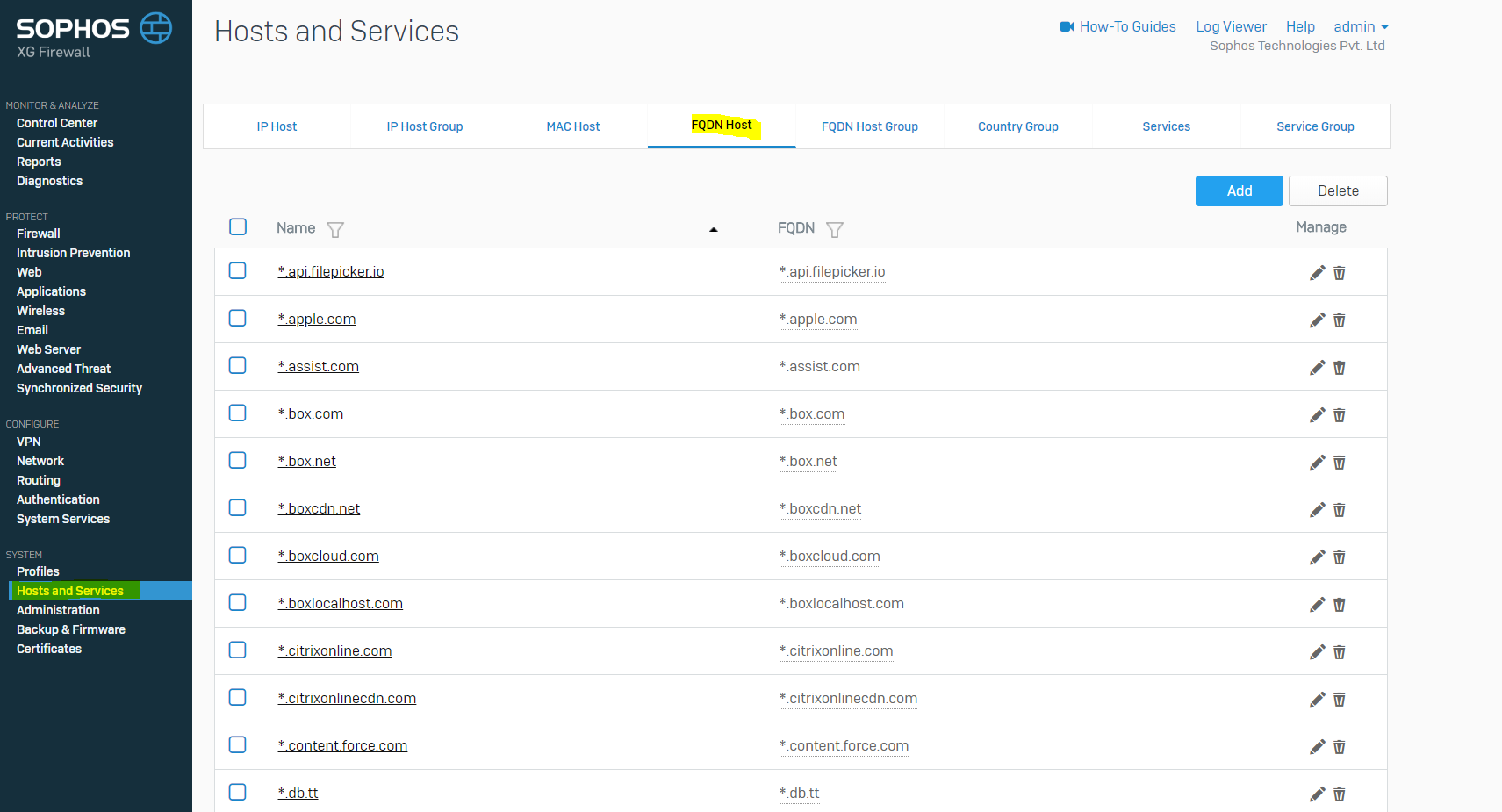Screen dimensions: 1502x812
Task: Tick the *.boxcdn.net checkbox
Action: pyautogui.click(x=237, y=507)
